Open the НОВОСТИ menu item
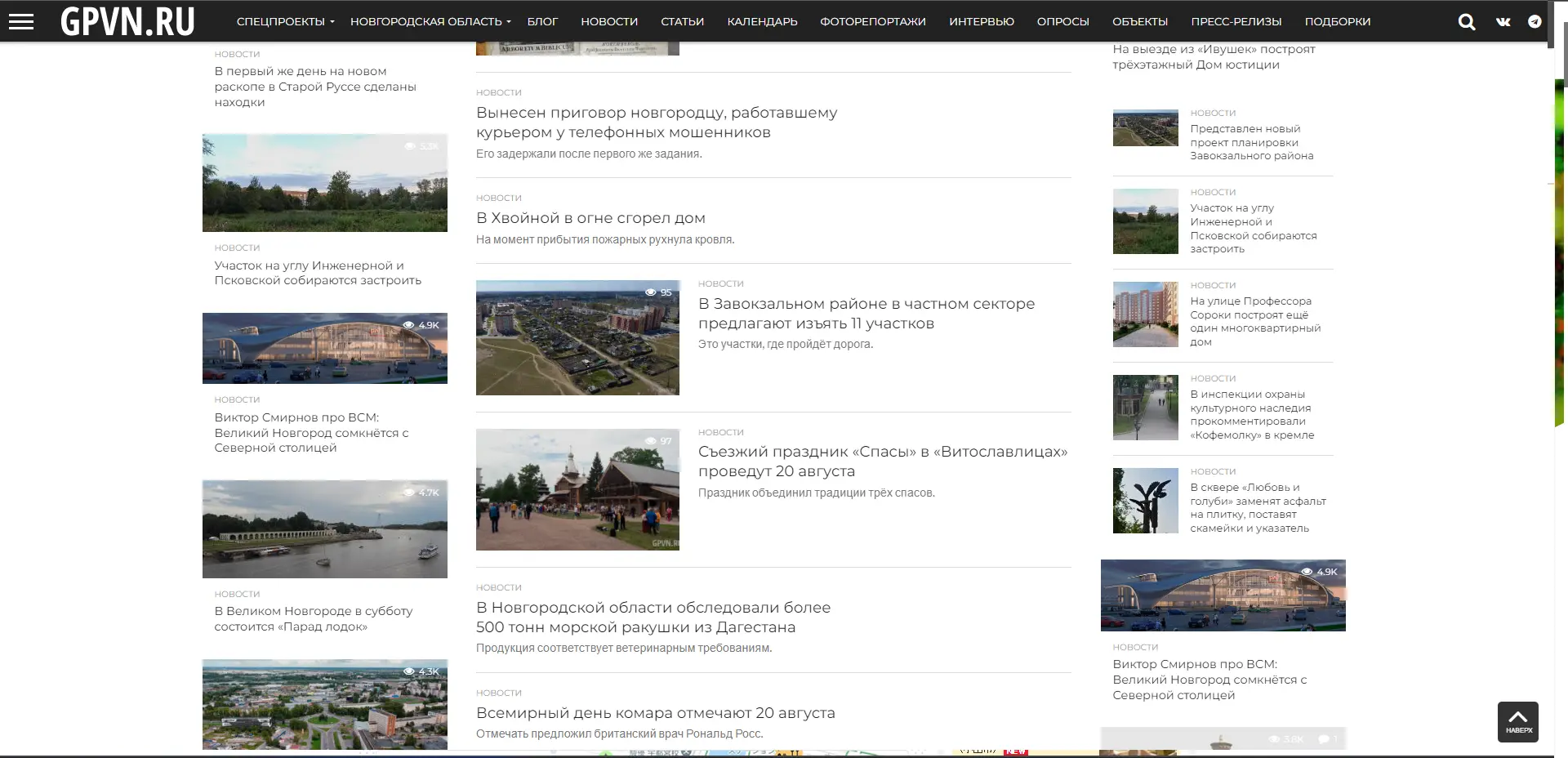 [609, 22]
